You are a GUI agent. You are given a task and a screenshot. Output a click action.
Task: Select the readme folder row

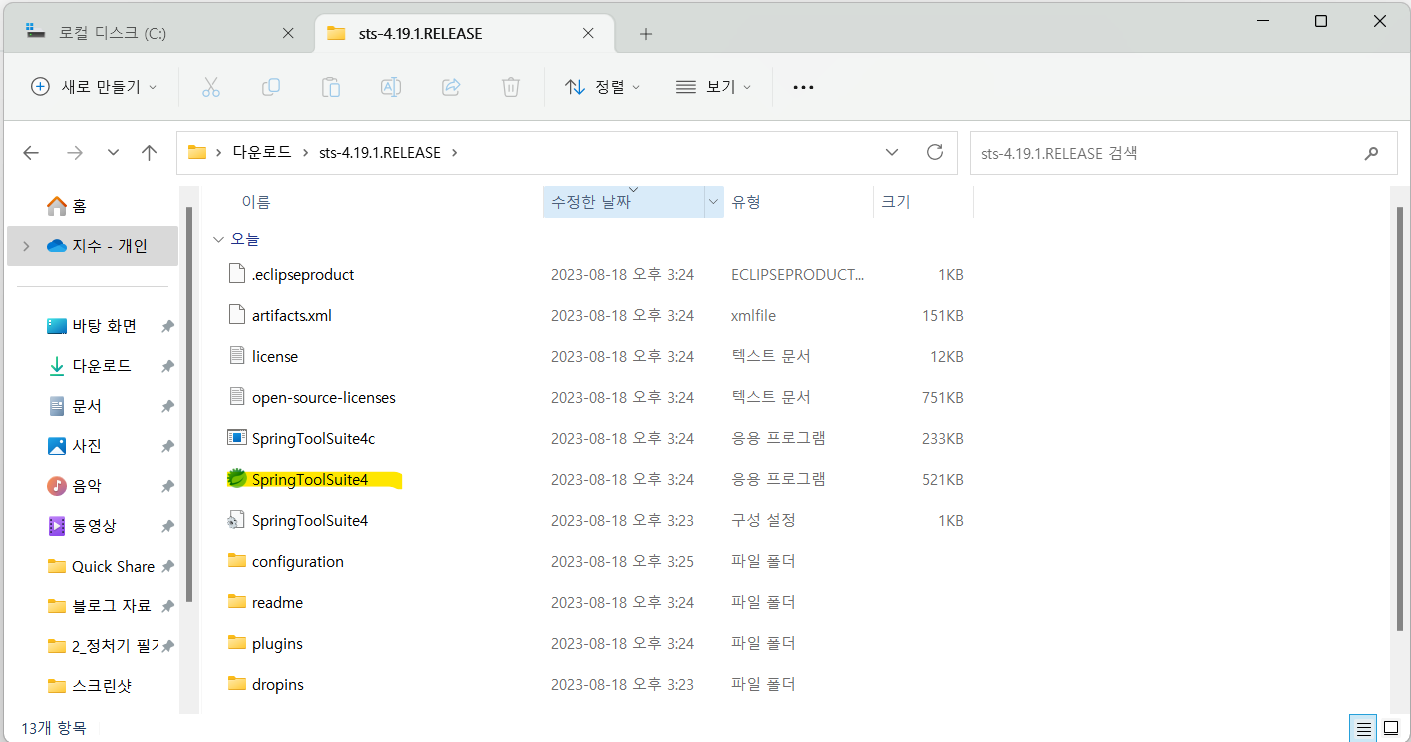pyautogui.click(x=596, y=602)
